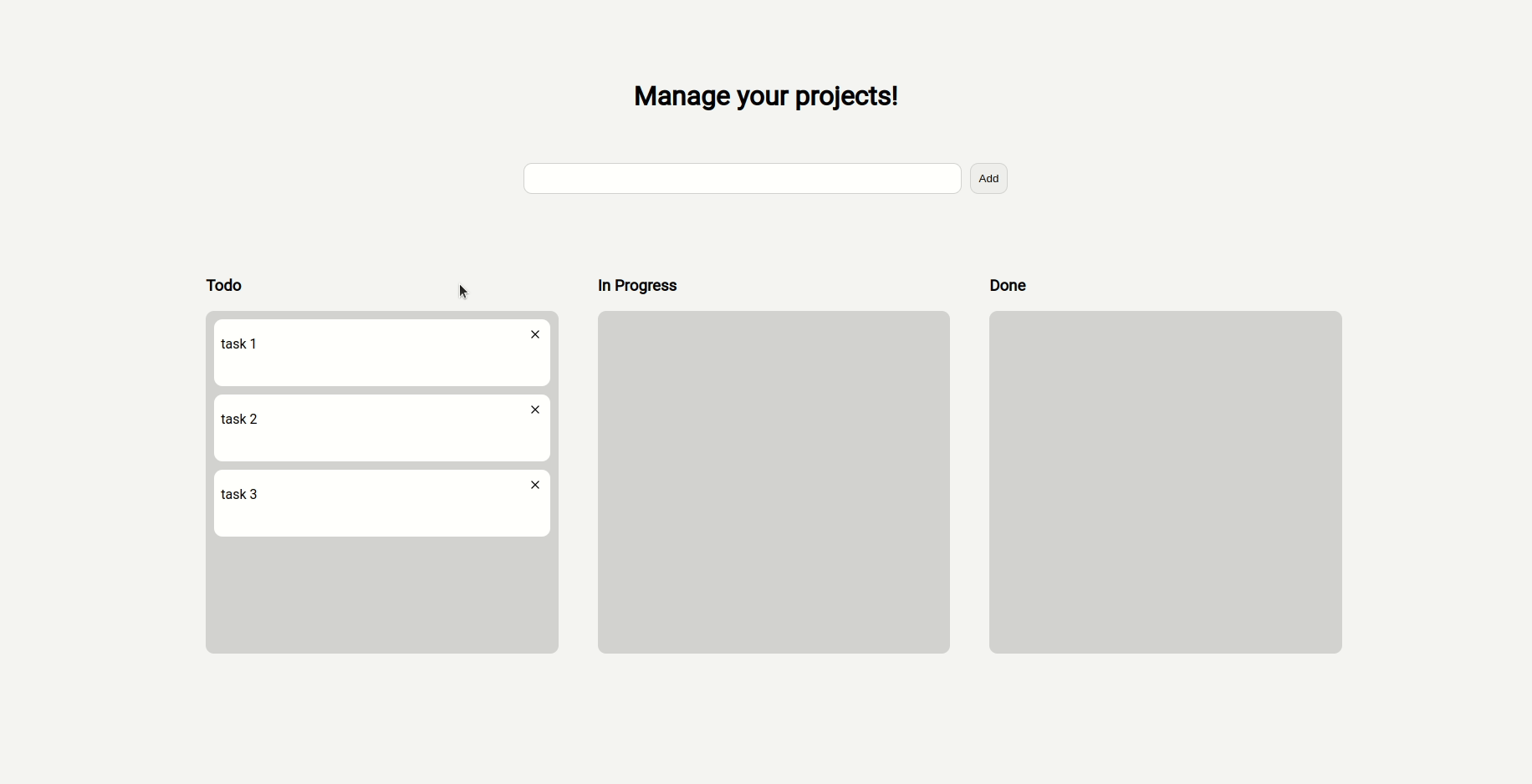The width and height of the screenshot is (1532, 784).
Task: Click the text label of task 1
Action: [239, 344]
